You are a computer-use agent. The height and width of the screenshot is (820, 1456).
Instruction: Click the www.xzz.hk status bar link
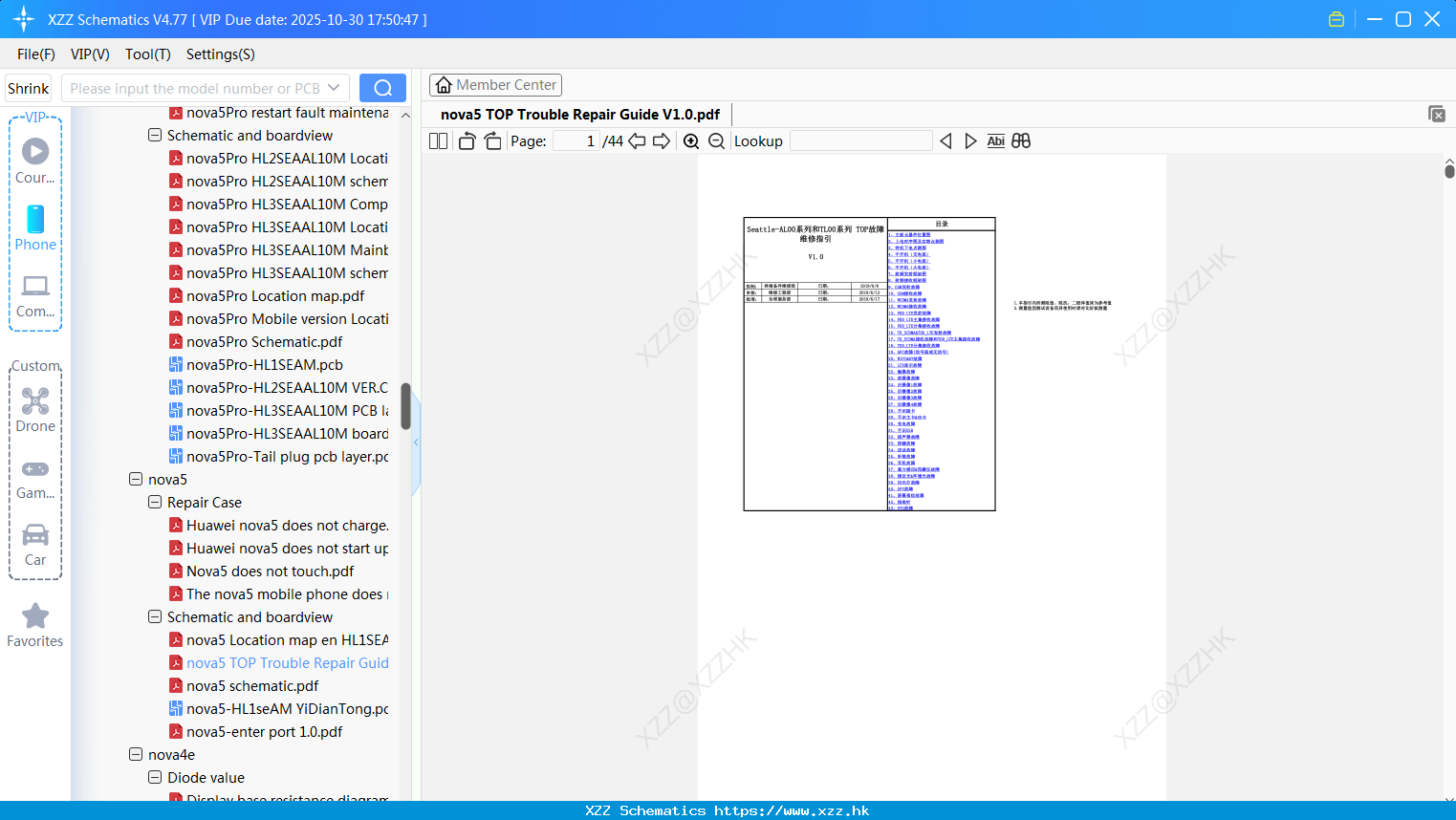792,810
